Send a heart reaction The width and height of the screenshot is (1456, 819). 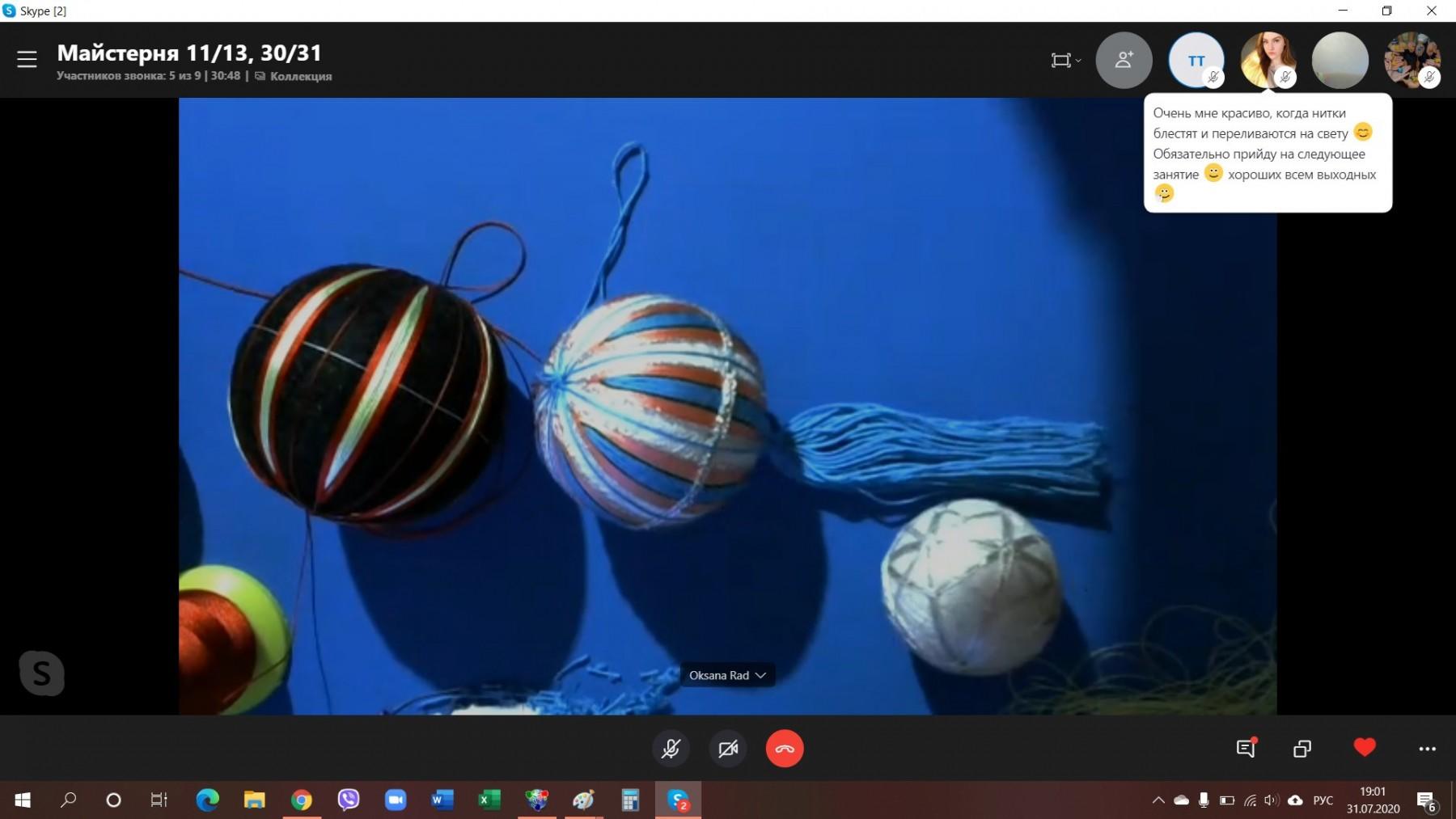(x=1365, y=748)
